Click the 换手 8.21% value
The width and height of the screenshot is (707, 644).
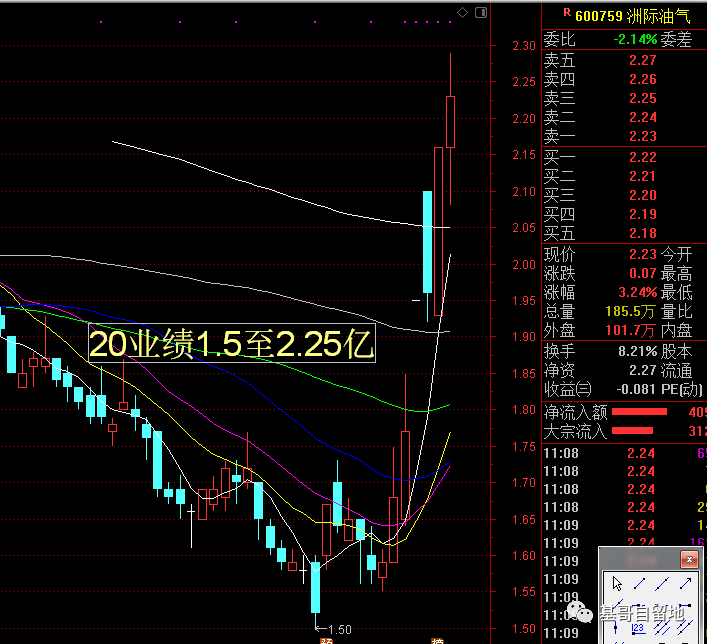[x=638, y=351]
